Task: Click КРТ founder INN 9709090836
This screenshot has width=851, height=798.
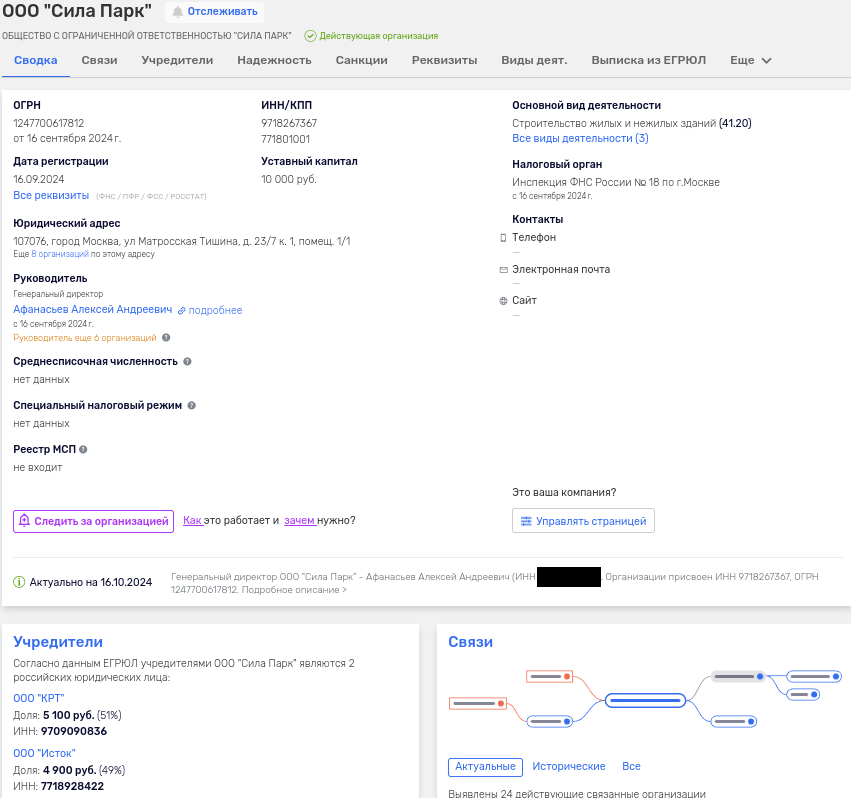Action: coord(74,731)
